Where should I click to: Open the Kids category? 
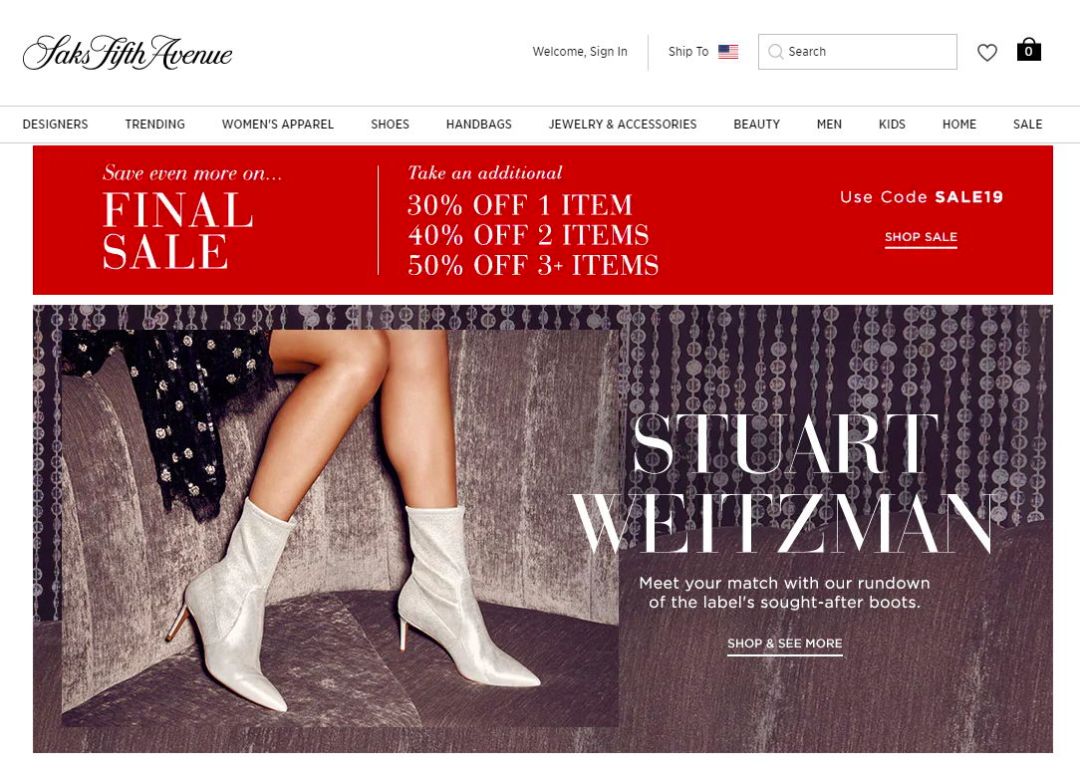pos(892,124)
